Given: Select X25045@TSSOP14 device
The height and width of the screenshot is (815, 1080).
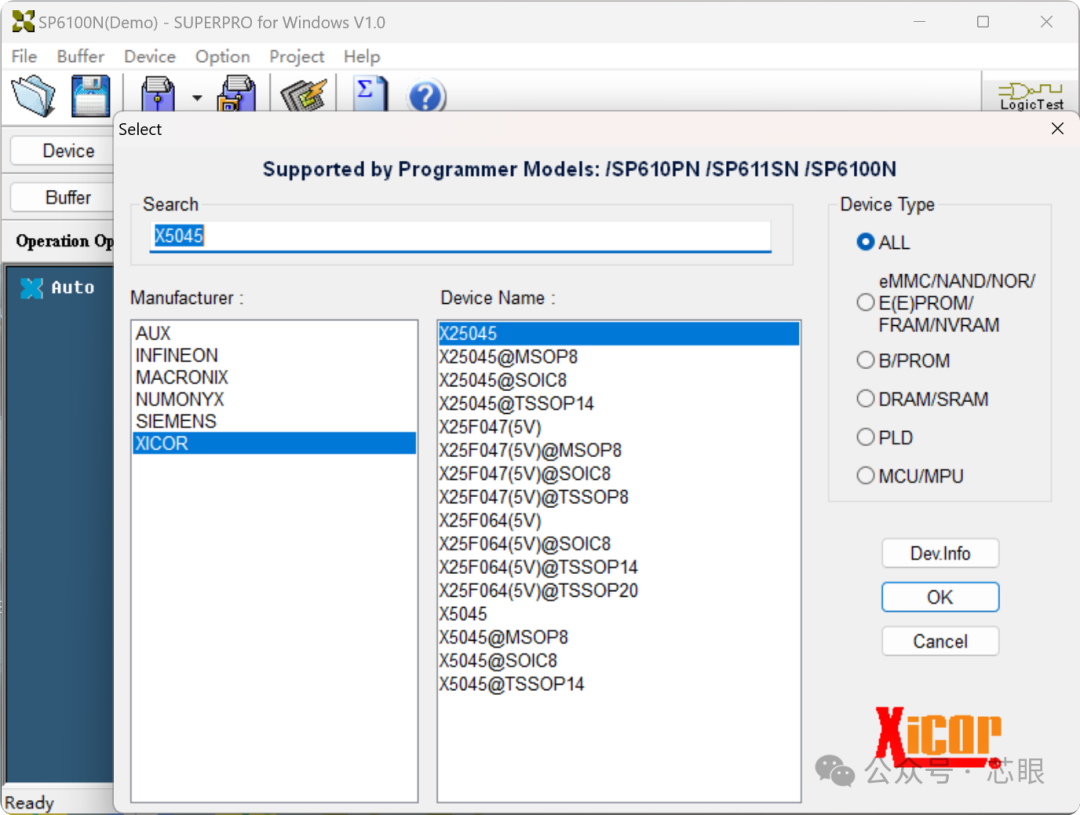Looking at the screenshot, I should (619, 404).
